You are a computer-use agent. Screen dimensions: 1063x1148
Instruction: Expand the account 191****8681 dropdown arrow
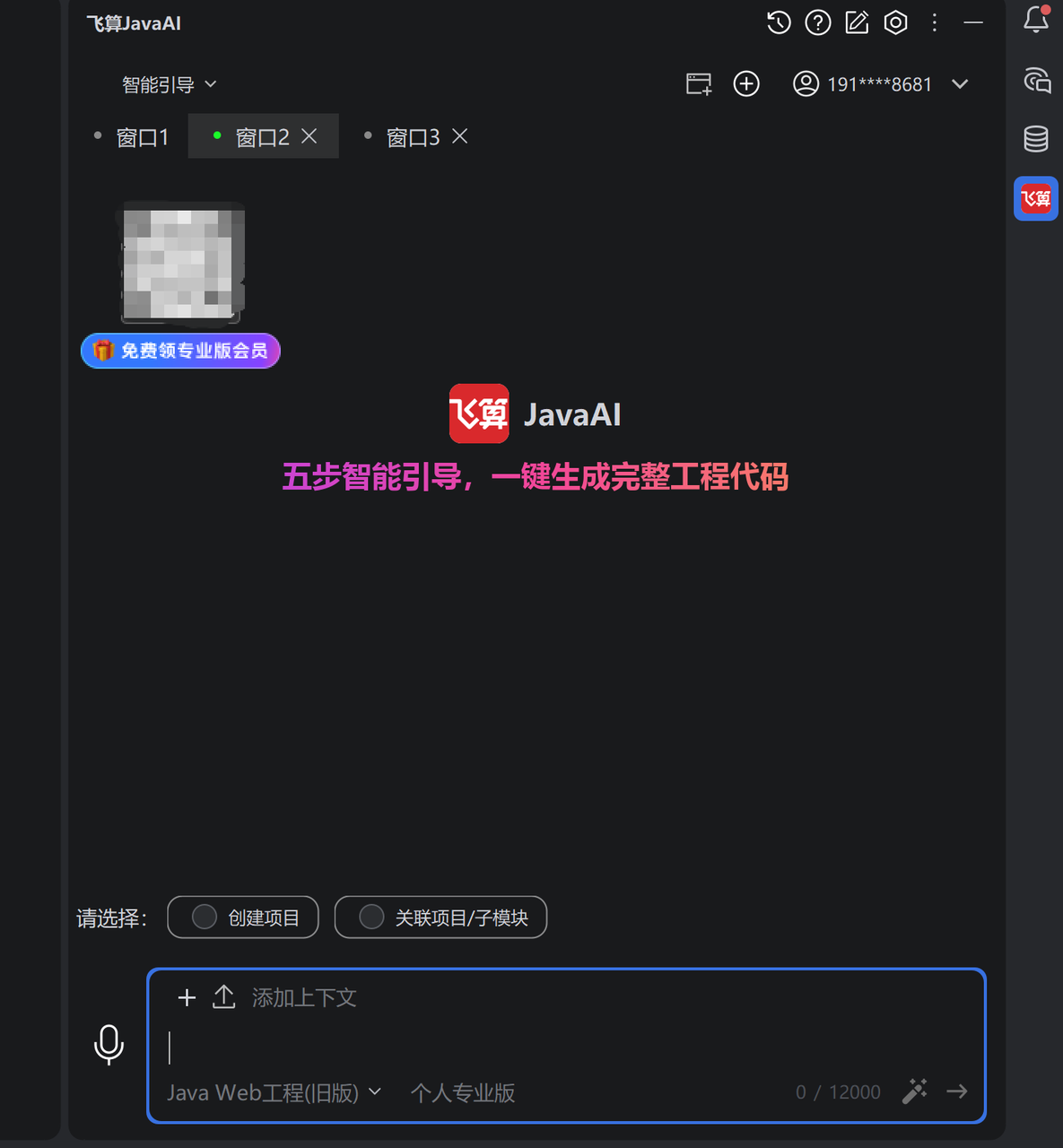tap(960, 84)
